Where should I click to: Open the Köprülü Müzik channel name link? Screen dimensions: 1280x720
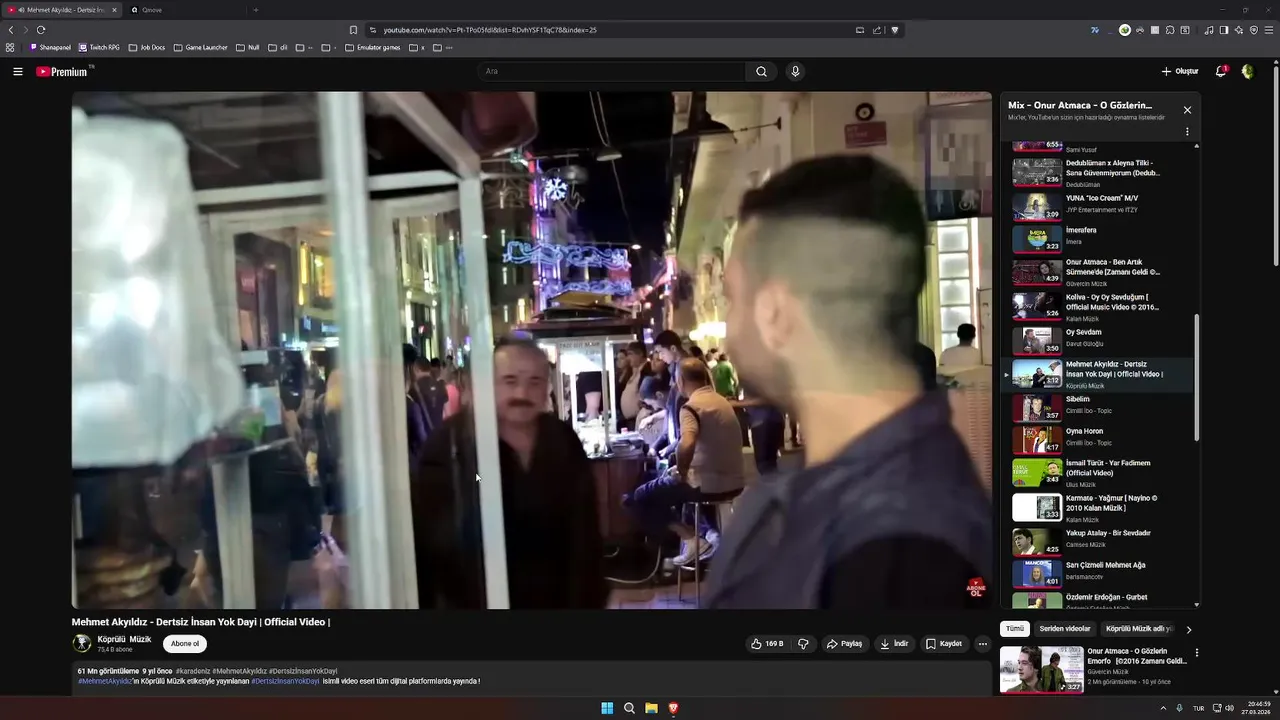coord(124,639)
